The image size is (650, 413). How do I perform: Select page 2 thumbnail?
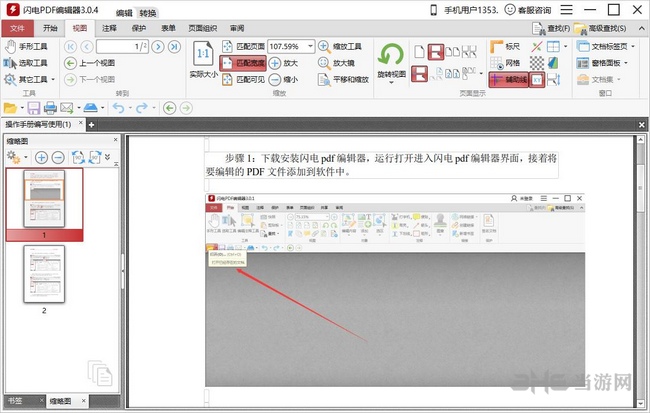click(44, 274)
